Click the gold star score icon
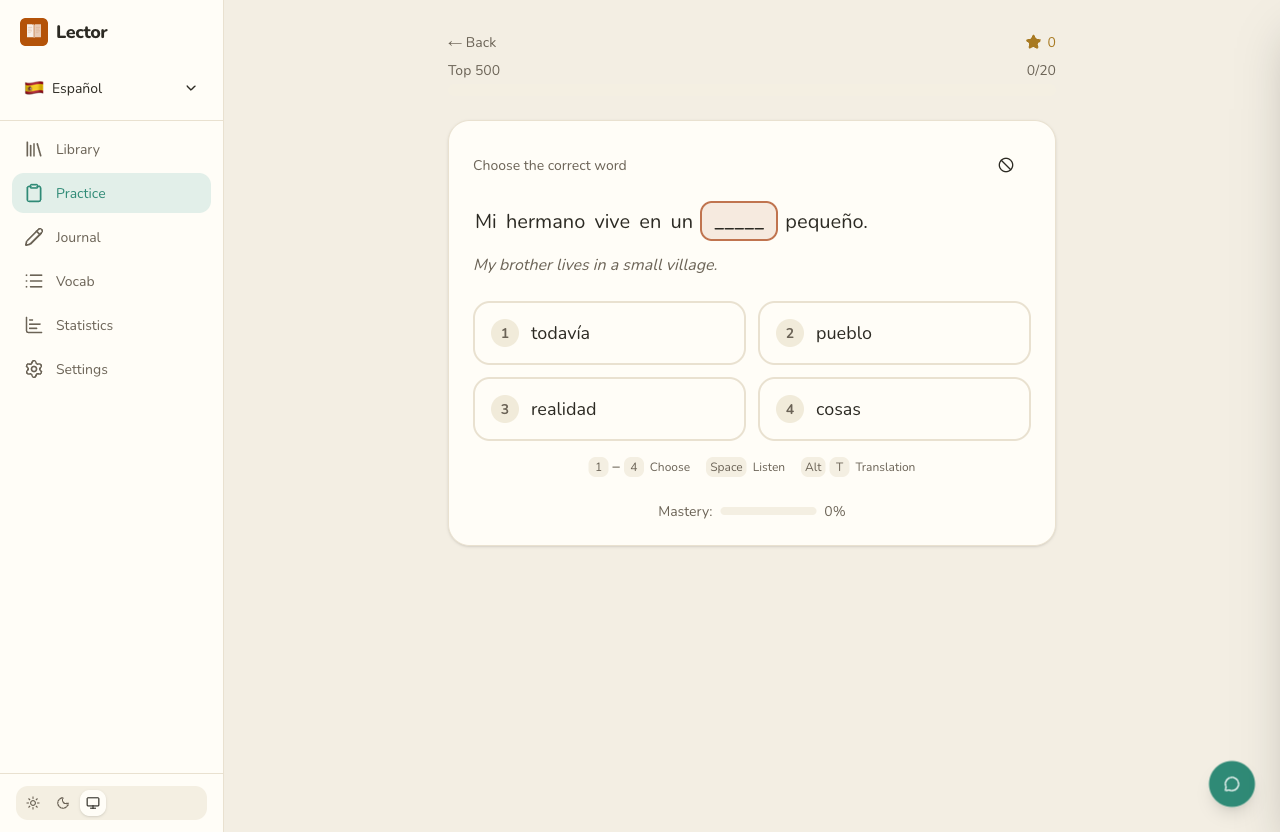The image size is (1280, 832). pyautogui.click(x=1033, y=42)
